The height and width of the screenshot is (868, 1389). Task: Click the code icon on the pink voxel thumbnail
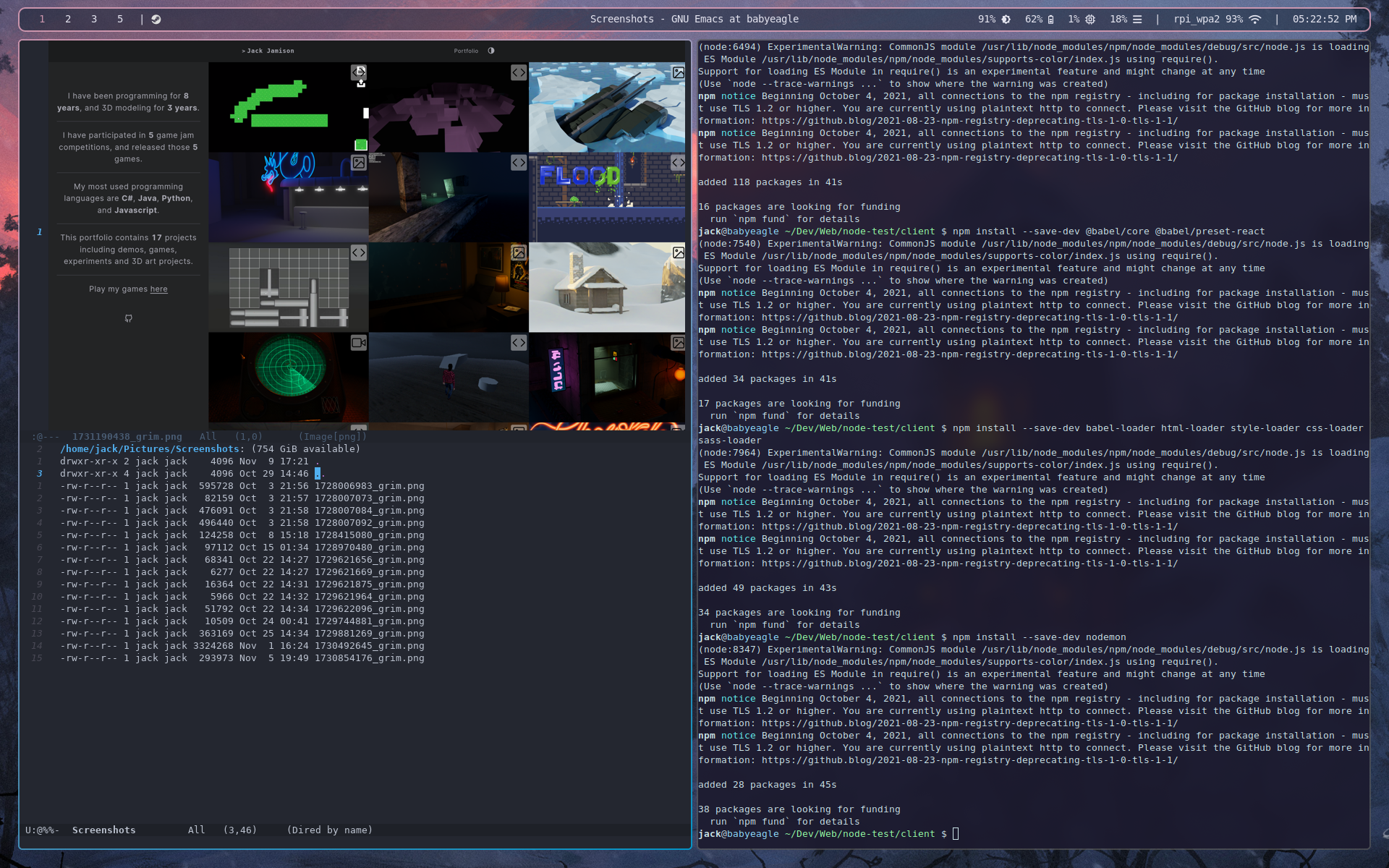tap(519, 72)
